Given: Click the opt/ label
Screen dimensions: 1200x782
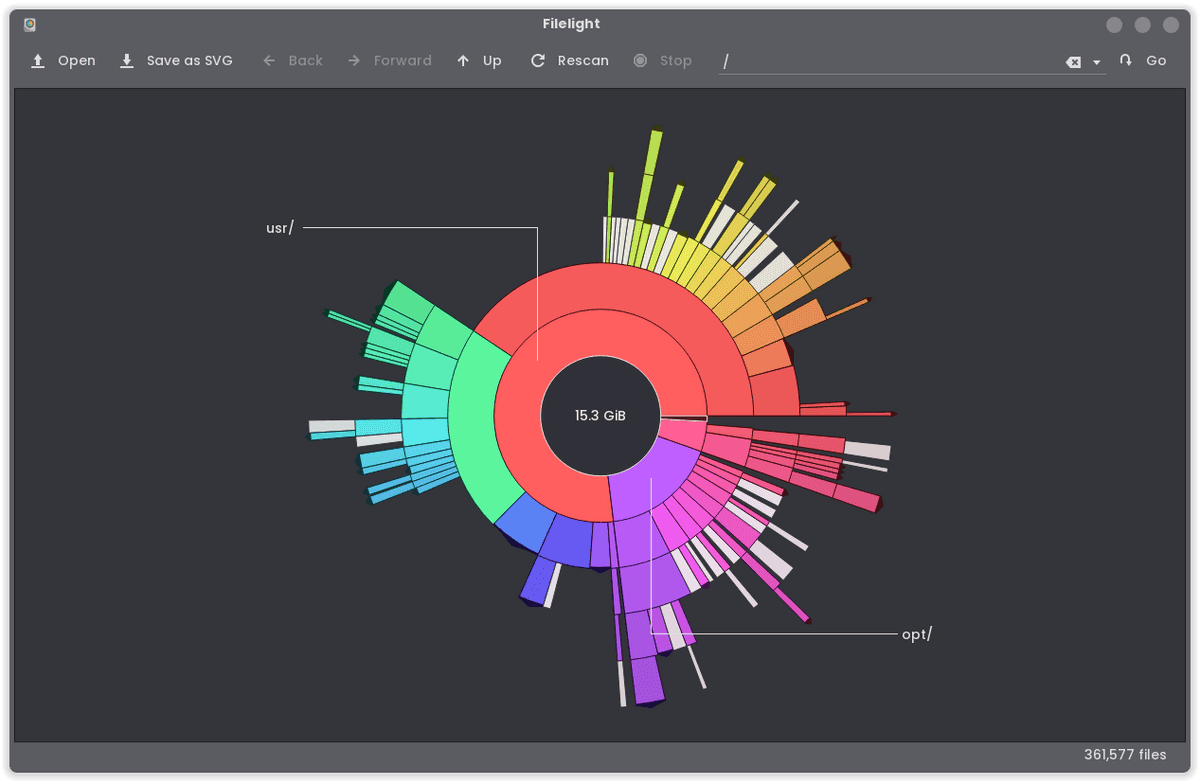Looking at the screenshot, I should (917, 634).
